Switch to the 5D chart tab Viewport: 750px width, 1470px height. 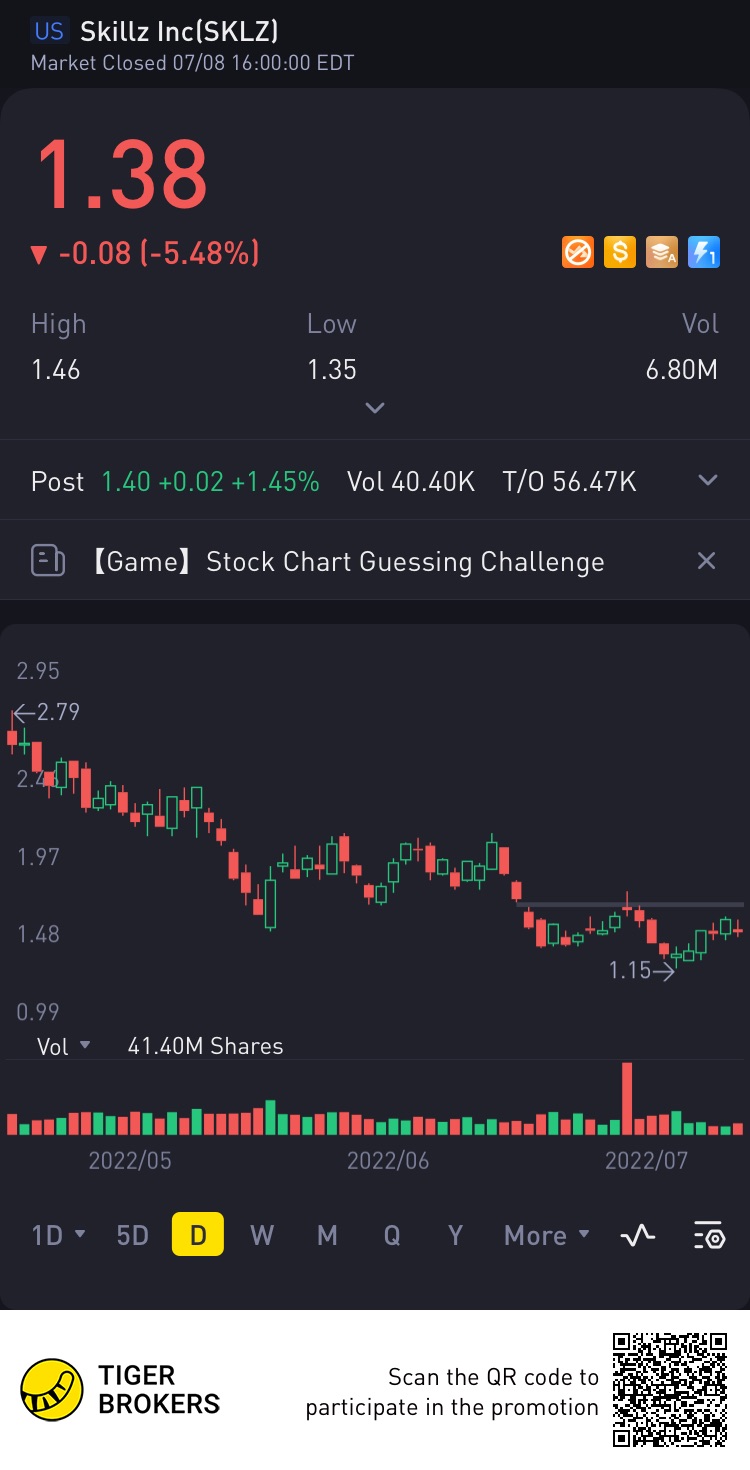132,1235
